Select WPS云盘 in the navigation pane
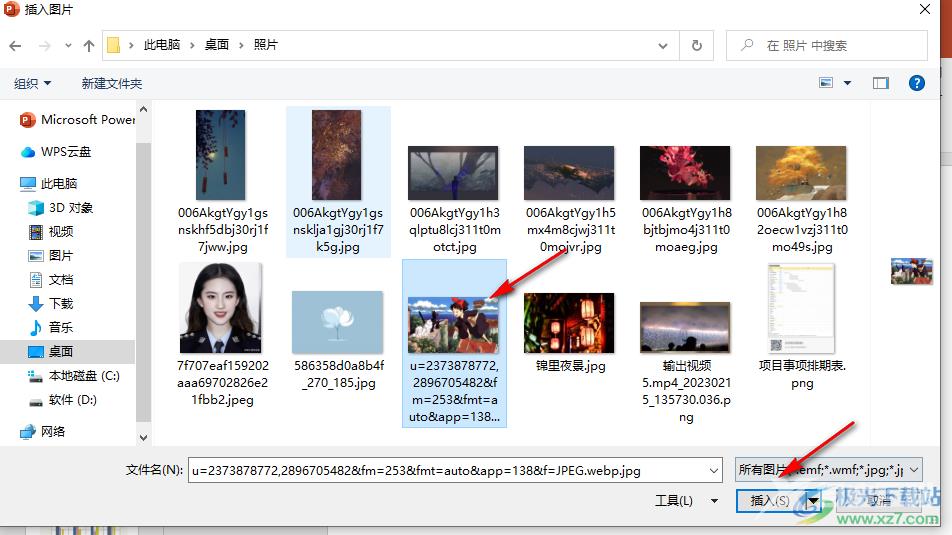Screen dimensions: 952x535 tap(56, 152)
